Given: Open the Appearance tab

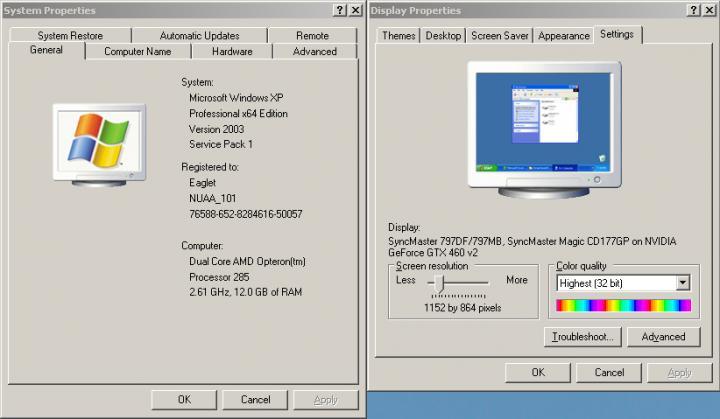Looking at the screenshot, I should pos(564,36).
